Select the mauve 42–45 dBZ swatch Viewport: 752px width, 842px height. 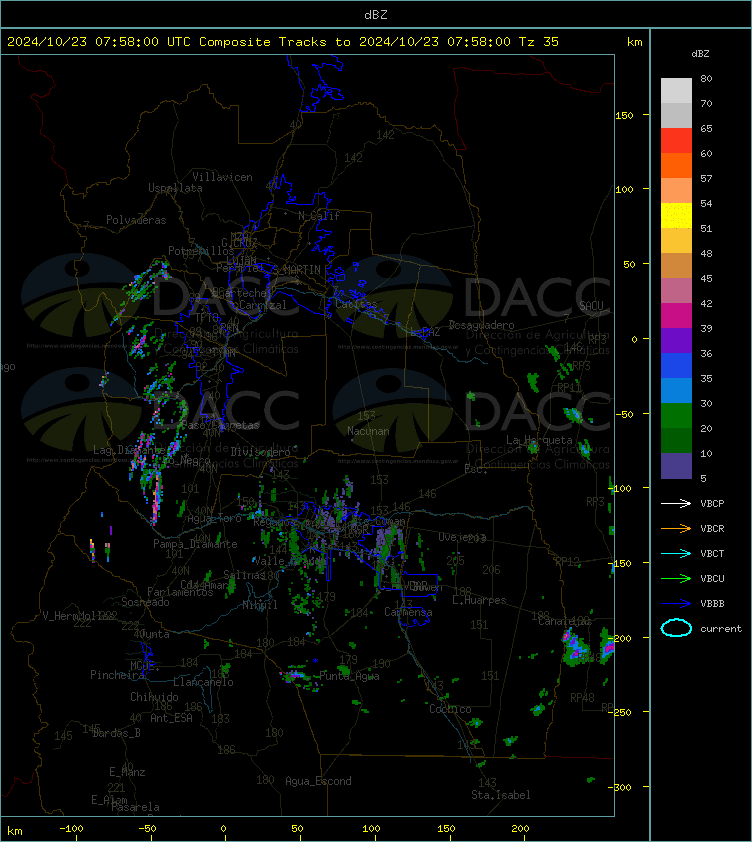676,291
